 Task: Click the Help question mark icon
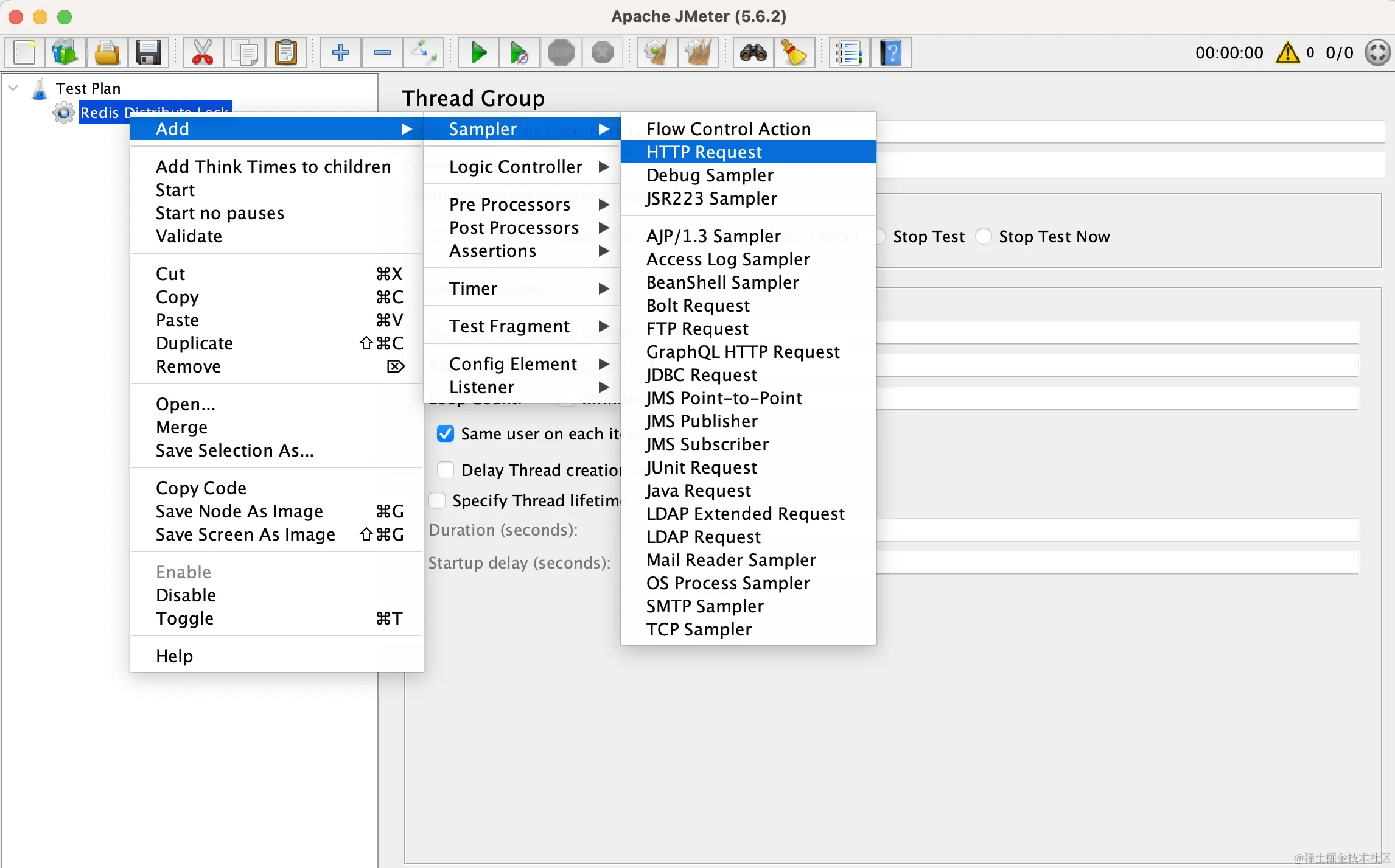pos(890,53)
